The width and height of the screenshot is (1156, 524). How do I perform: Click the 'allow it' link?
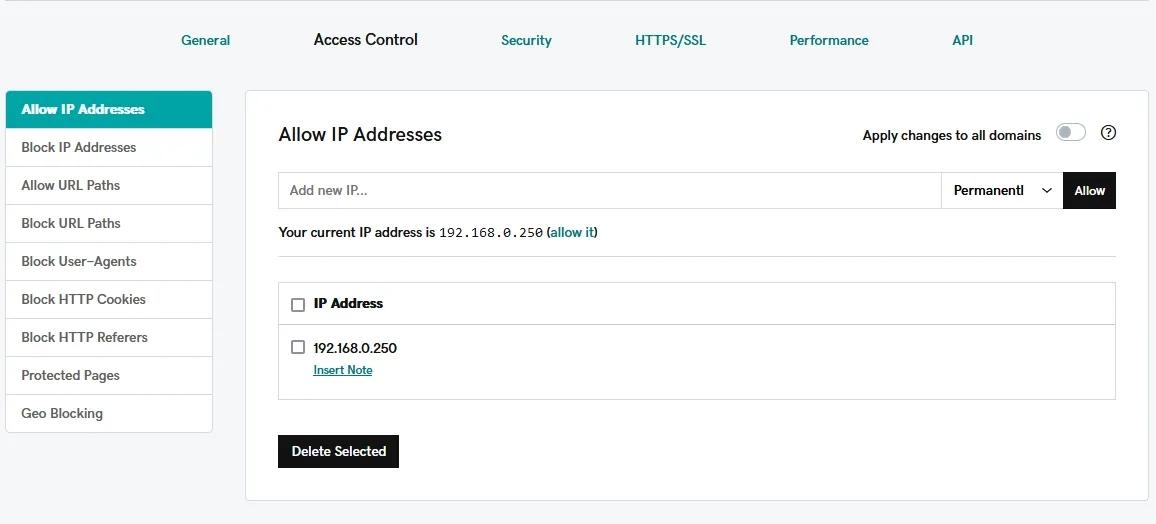pos(572,232)
